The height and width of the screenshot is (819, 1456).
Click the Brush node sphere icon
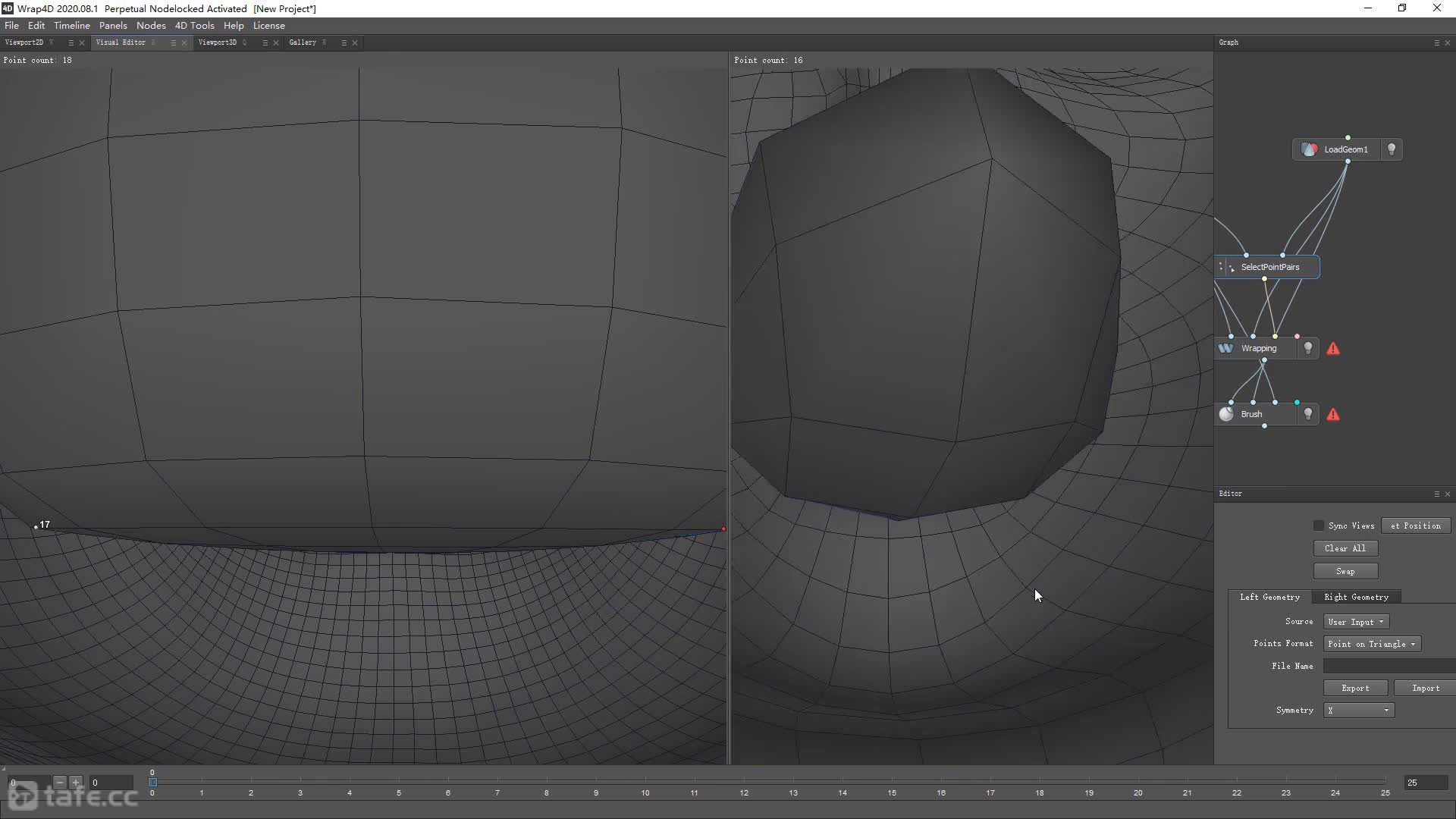1226,414
